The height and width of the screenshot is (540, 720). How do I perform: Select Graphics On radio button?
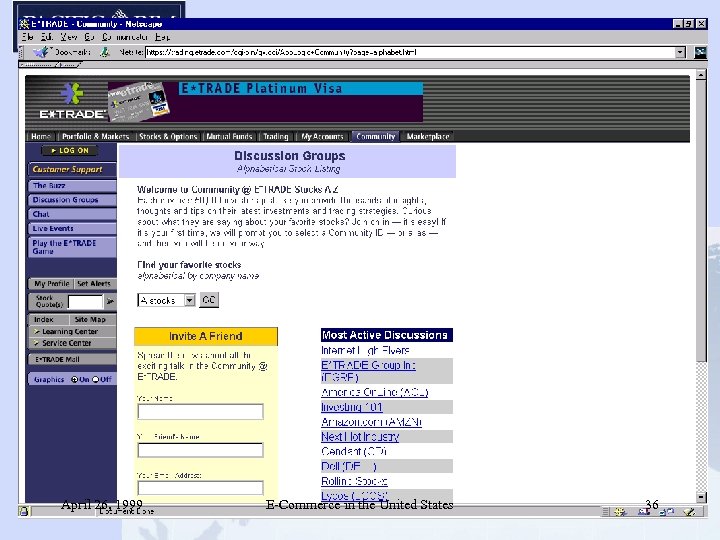click(x=74, y=379)
